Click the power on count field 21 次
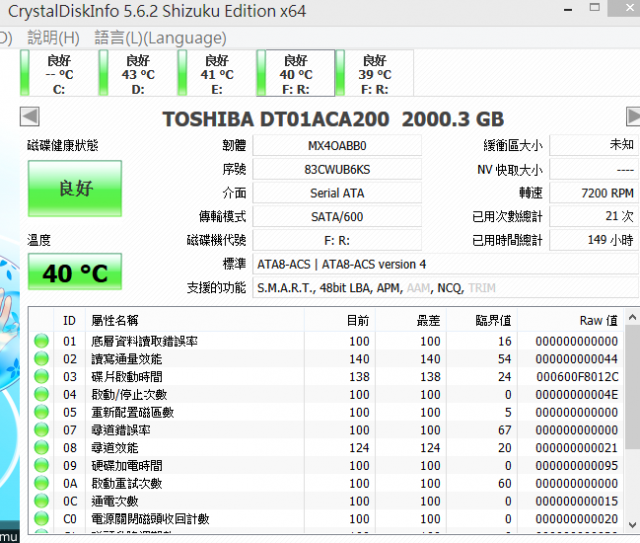 coord(593,216)
